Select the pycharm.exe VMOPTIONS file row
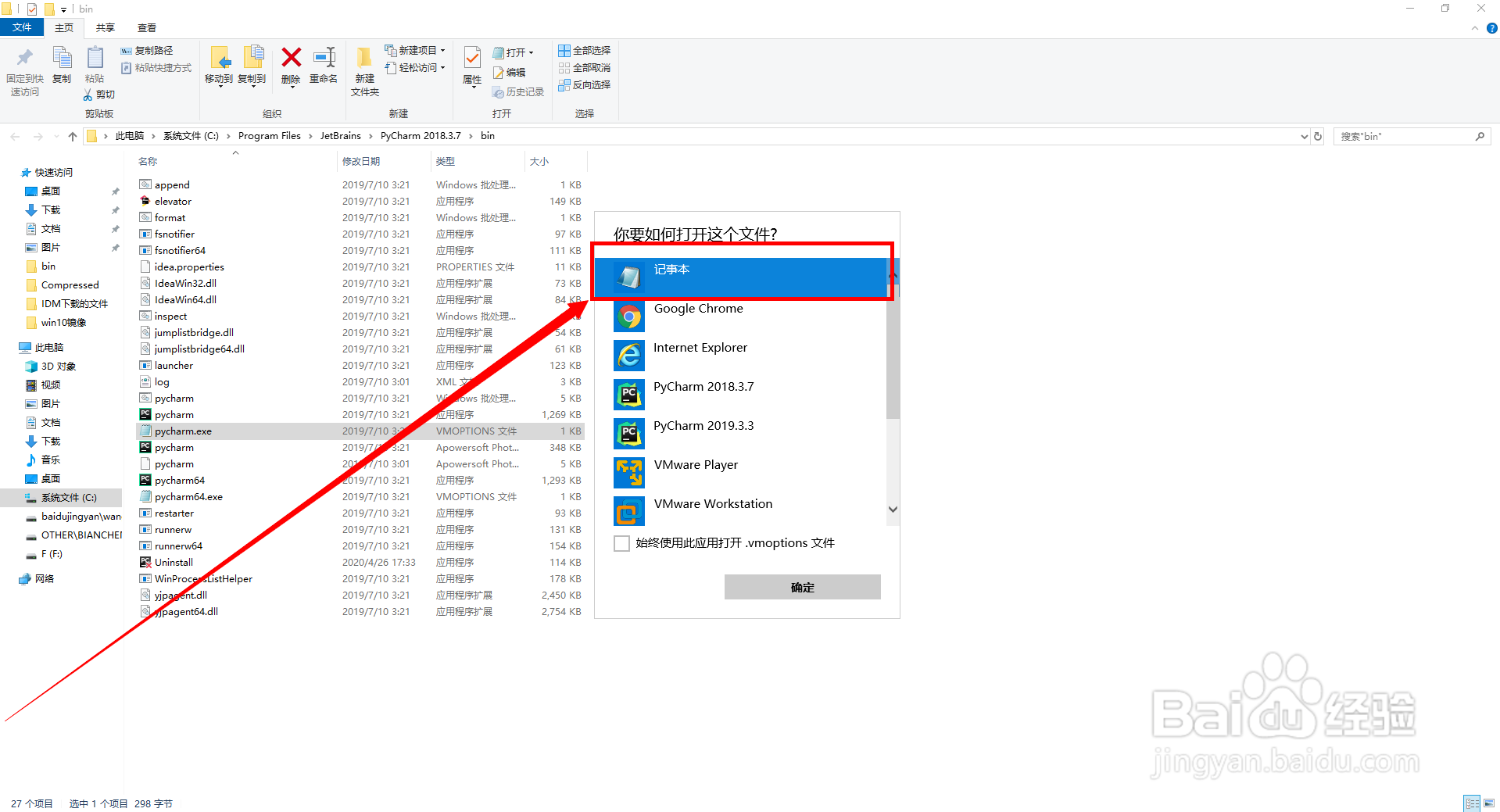The image size is (1500, 812). 360,431
